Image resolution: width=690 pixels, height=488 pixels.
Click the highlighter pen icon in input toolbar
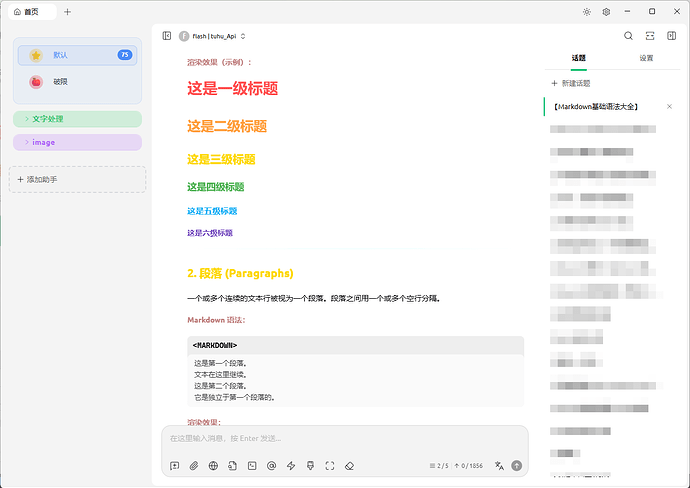(310, 466)
